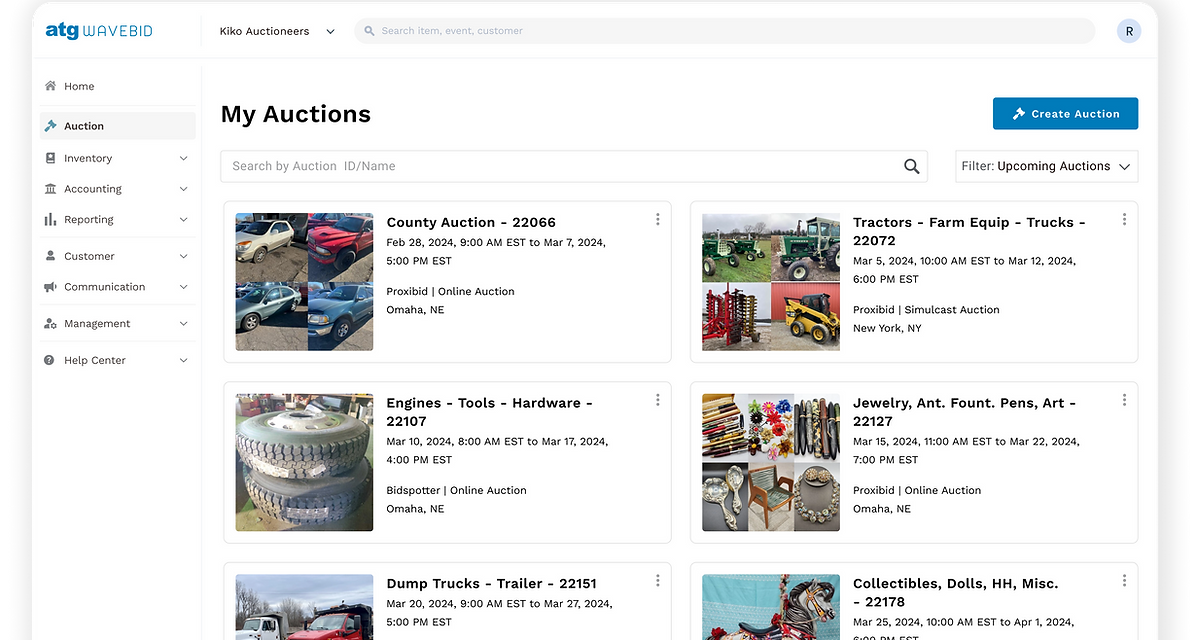The width and height of the screenshot is (1197, 640).
Task: Open options menu for Engines - Tools - Hardware
Action: (657, 400)
